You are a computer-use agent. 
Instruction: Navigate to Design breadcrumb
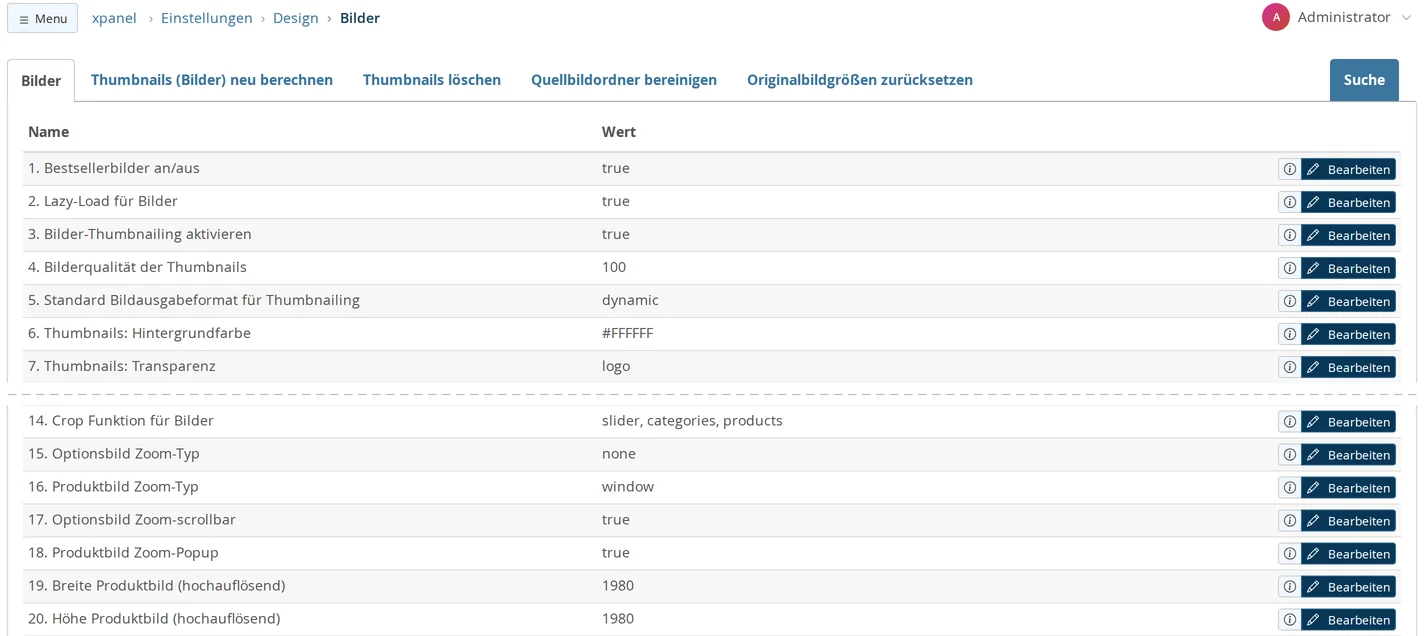click(x=296, y=18)
